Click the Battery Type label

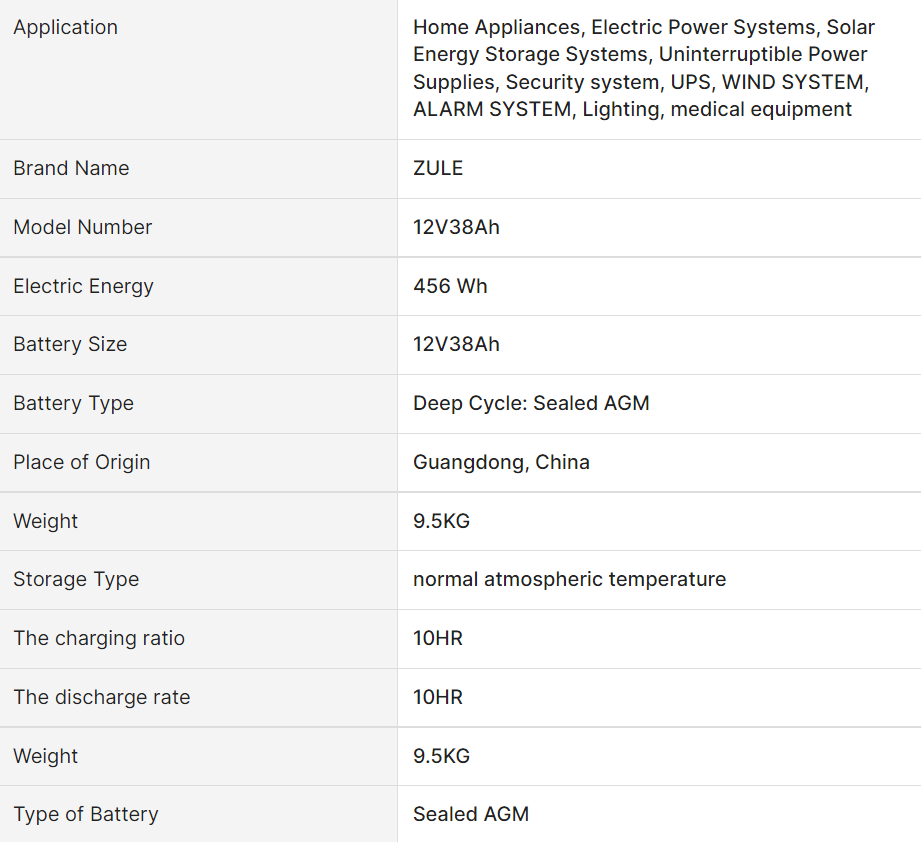(x=73, y=403)
